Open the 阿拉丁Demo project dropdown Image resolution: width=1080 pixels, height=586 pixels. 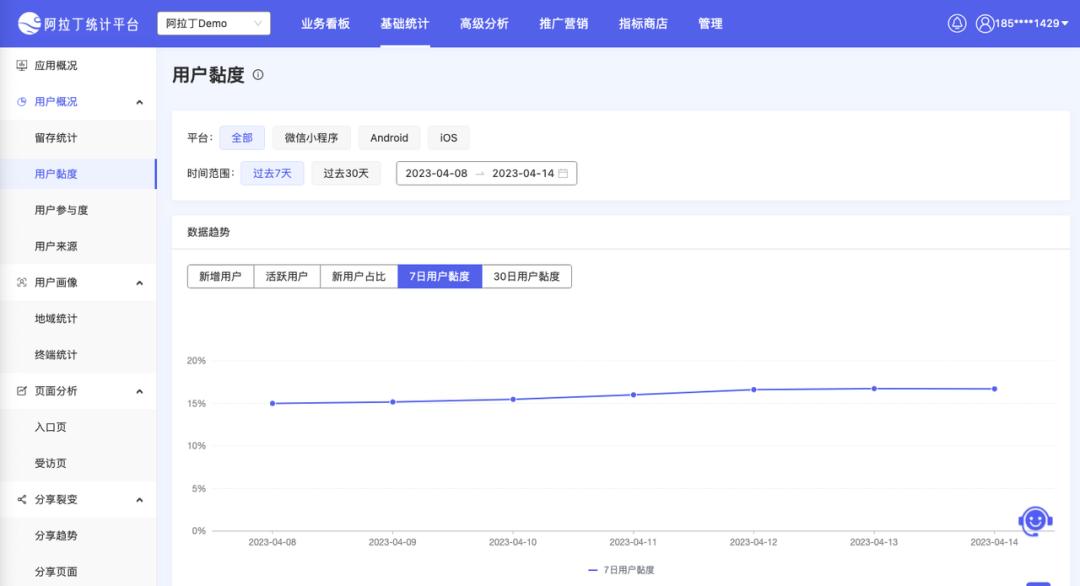(215, 21)
